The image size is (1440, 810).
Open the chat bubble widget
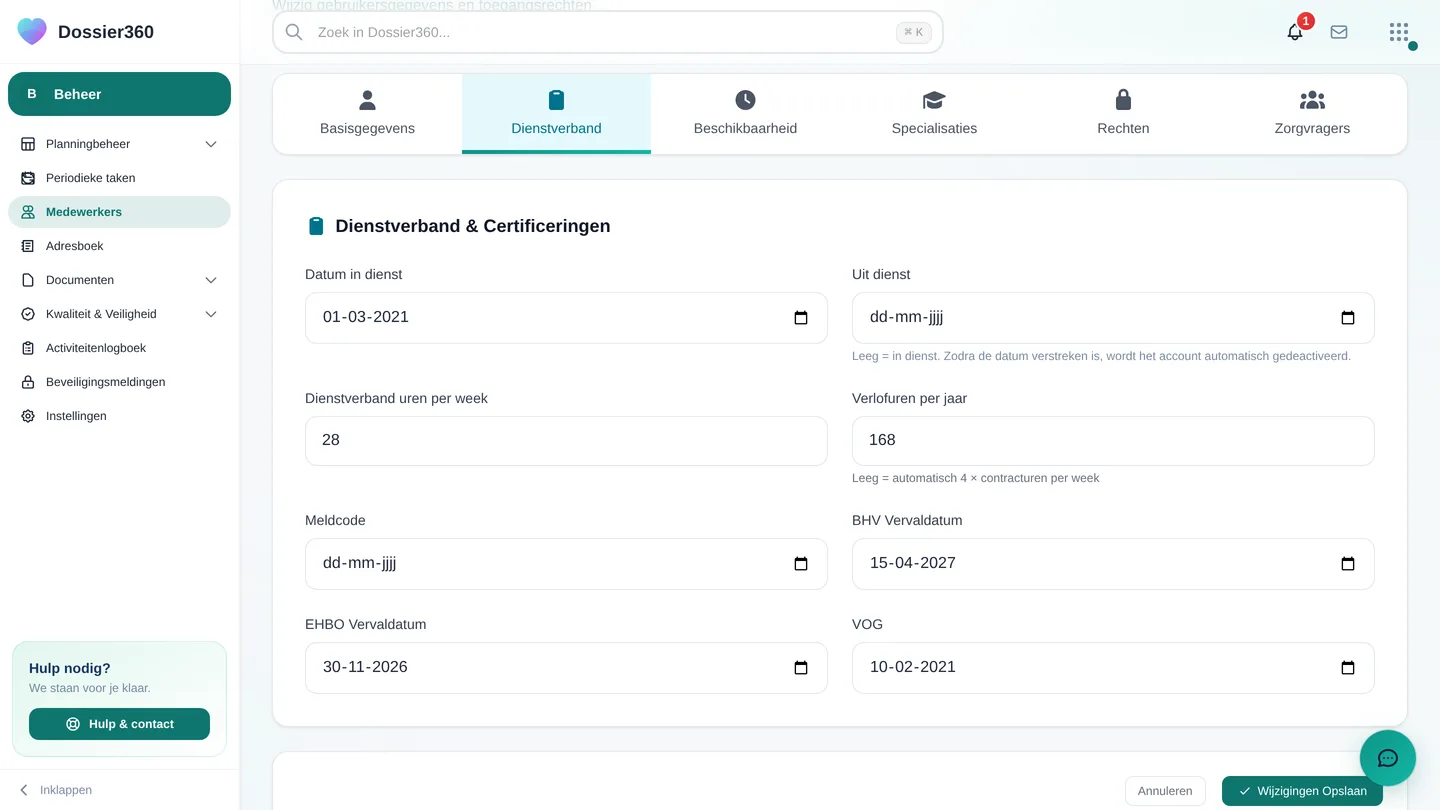point(1388,758)
